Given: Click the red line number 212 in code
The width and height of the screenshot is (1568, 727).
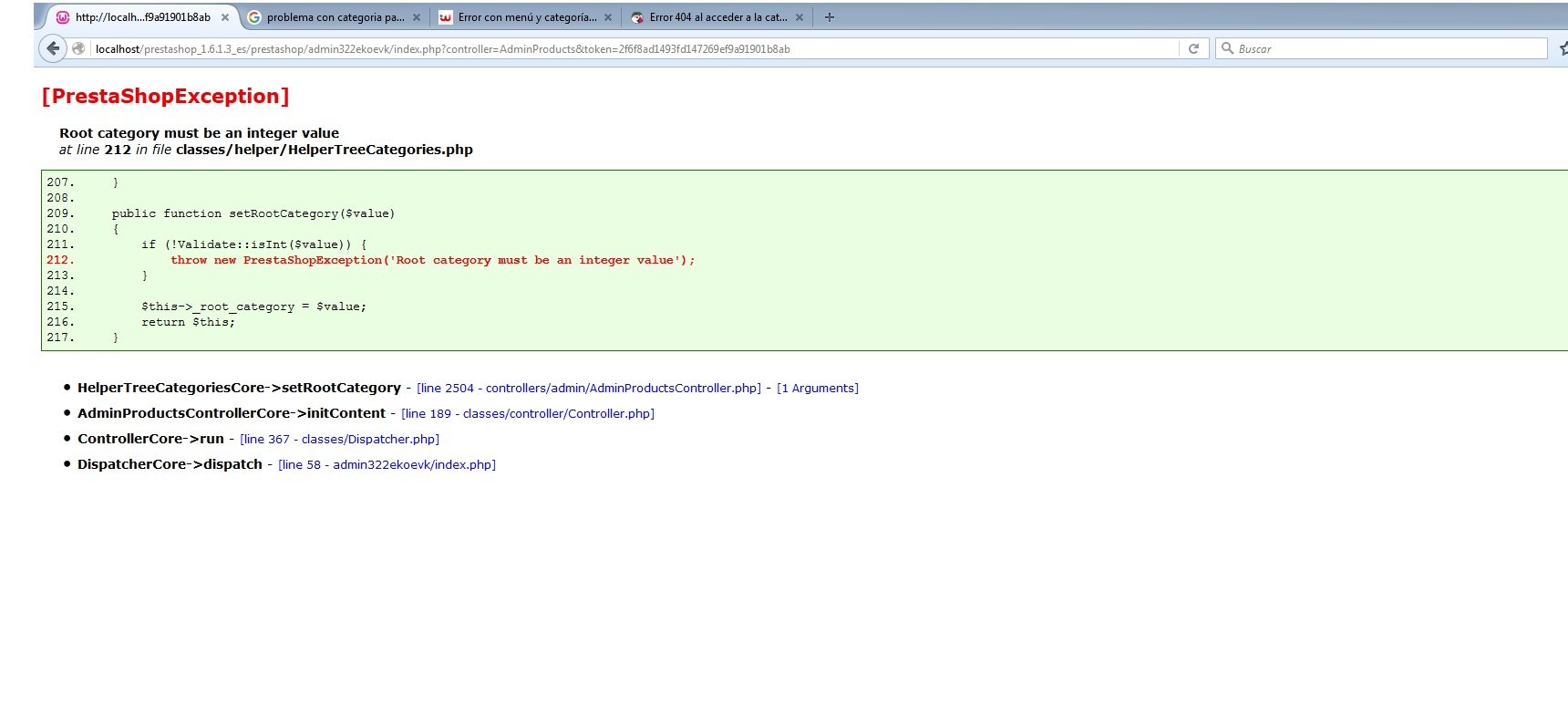Looking at the screenshot, I should click(60, 260).
